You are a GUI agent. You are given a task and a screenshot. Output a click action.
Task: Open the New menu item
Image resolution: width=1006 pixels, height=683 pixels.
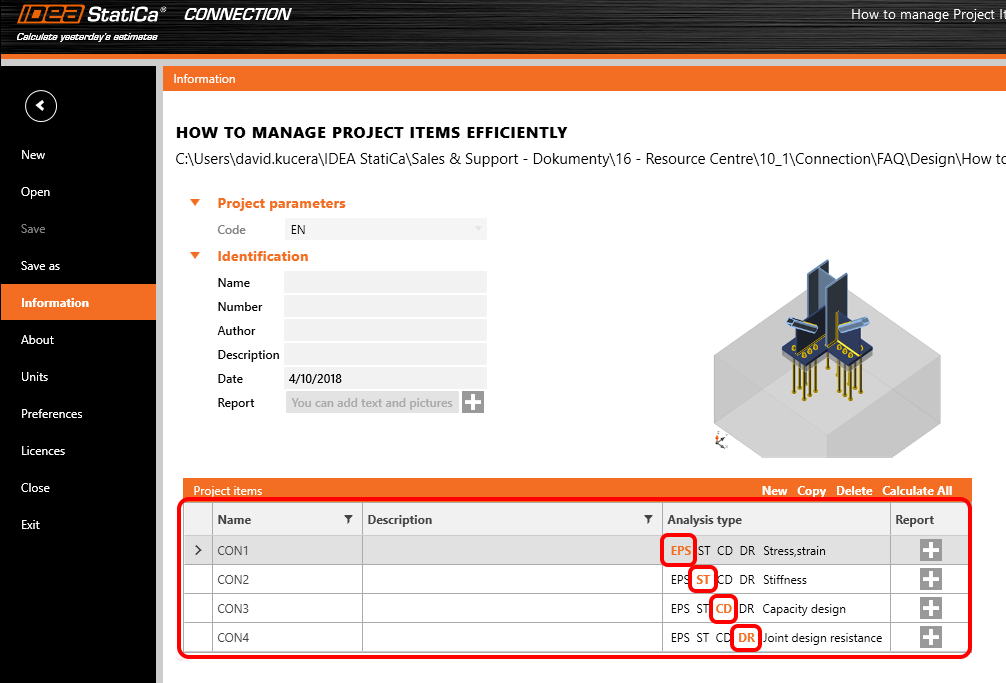pos(33,155)
